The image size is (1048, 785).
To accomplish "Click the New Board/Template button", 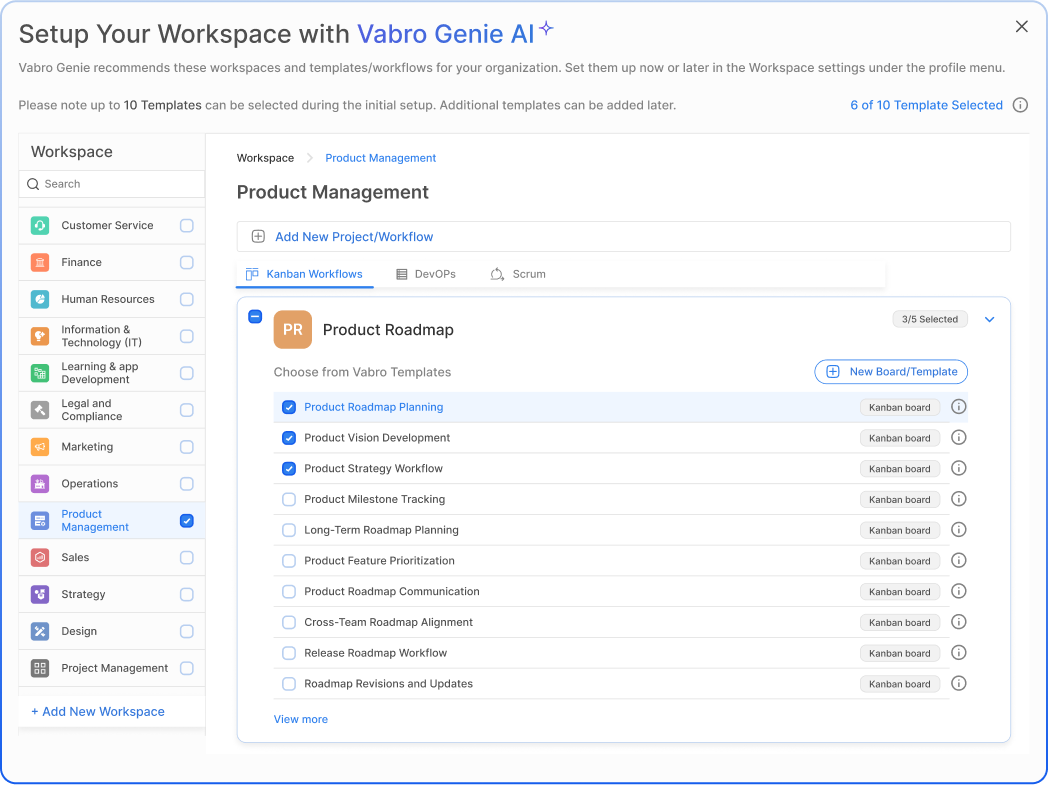I will click(x=890, y=371).
